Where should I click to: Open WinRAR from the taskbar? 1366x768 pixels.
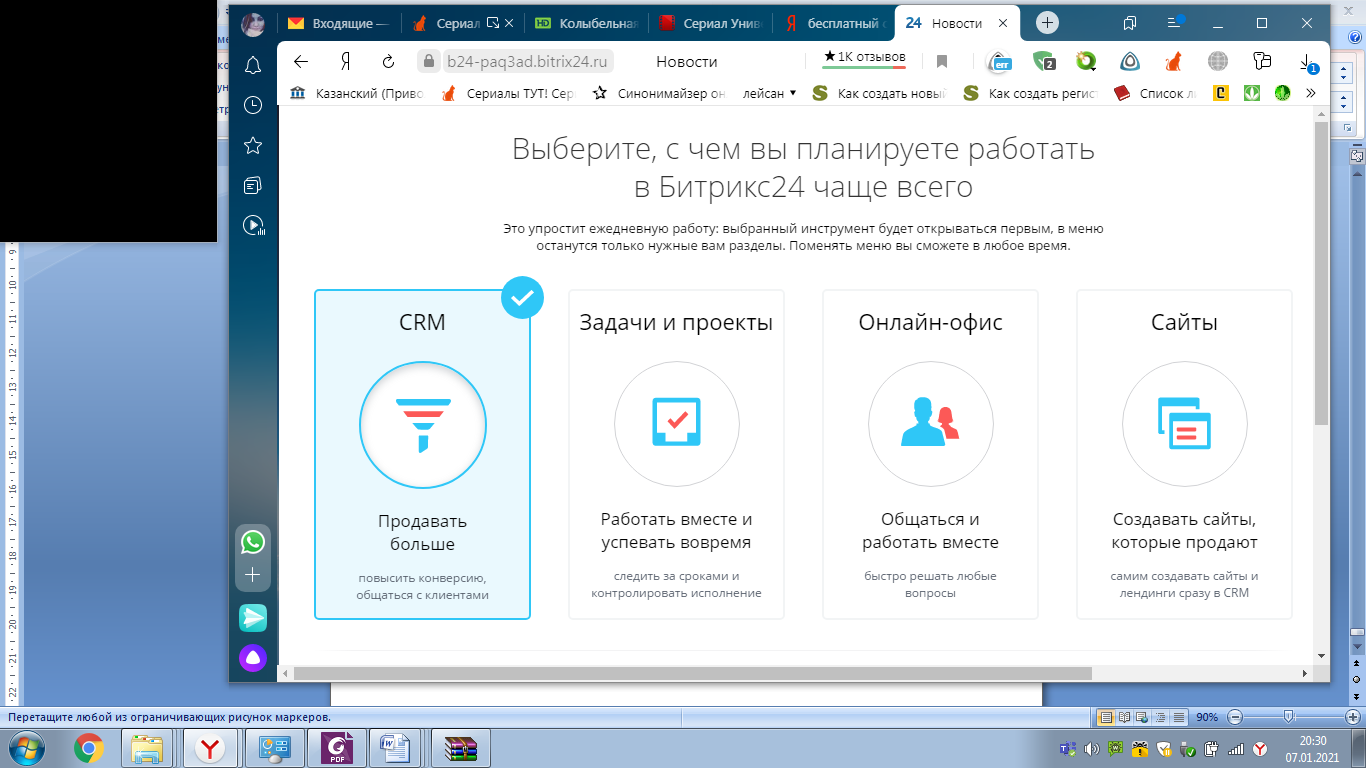coord(462,747)
